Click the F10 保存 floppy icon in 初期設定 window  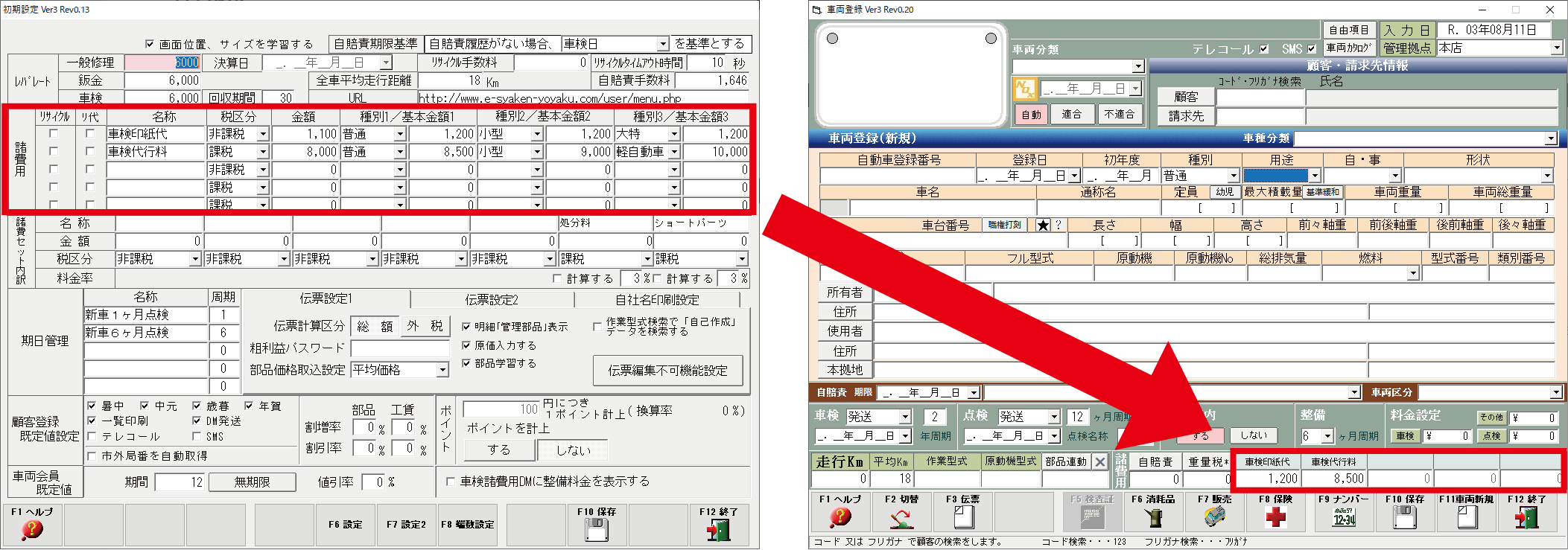coord(596,523)
